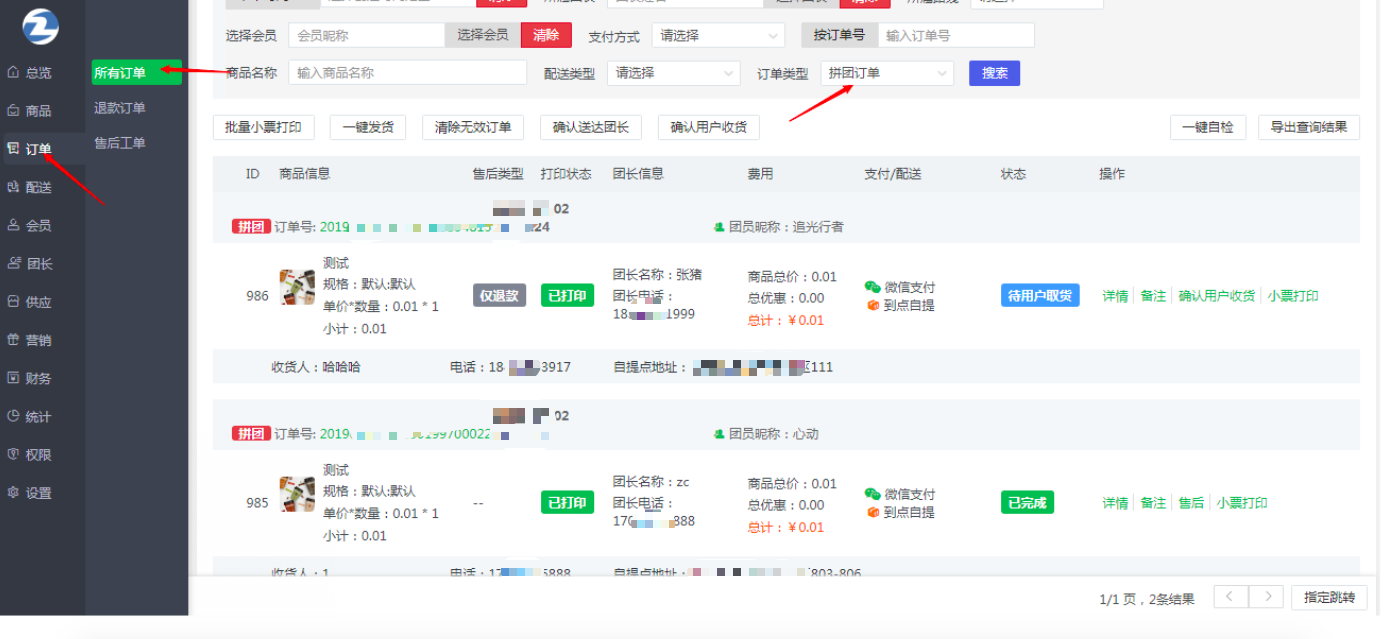Click the 微信支付 icon on order 985
1387x639 pixels.
pos(872,494)
